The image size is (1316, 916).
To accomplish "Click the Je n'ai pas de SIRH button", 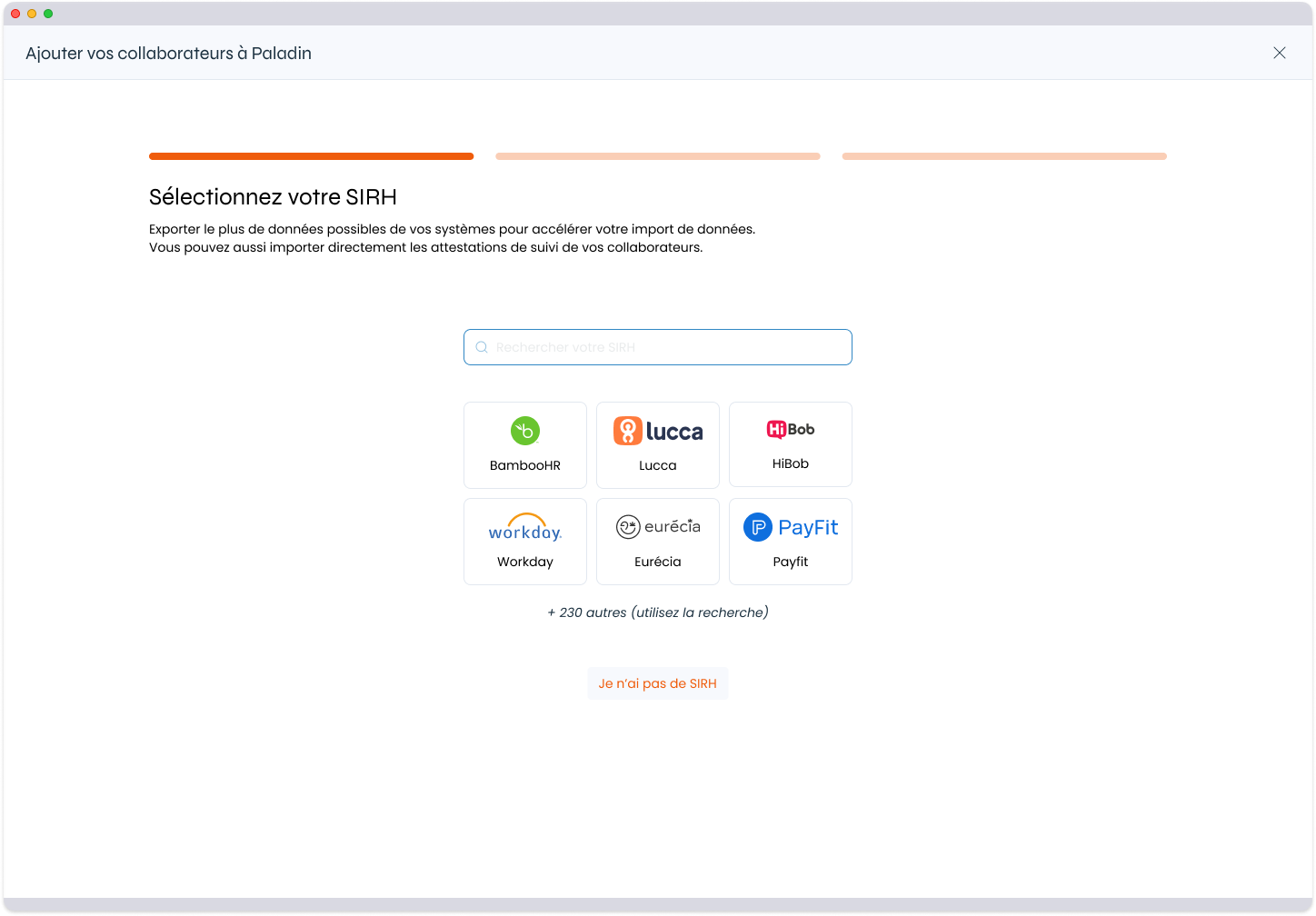I will pyautogui.click(x=658, y=683).
